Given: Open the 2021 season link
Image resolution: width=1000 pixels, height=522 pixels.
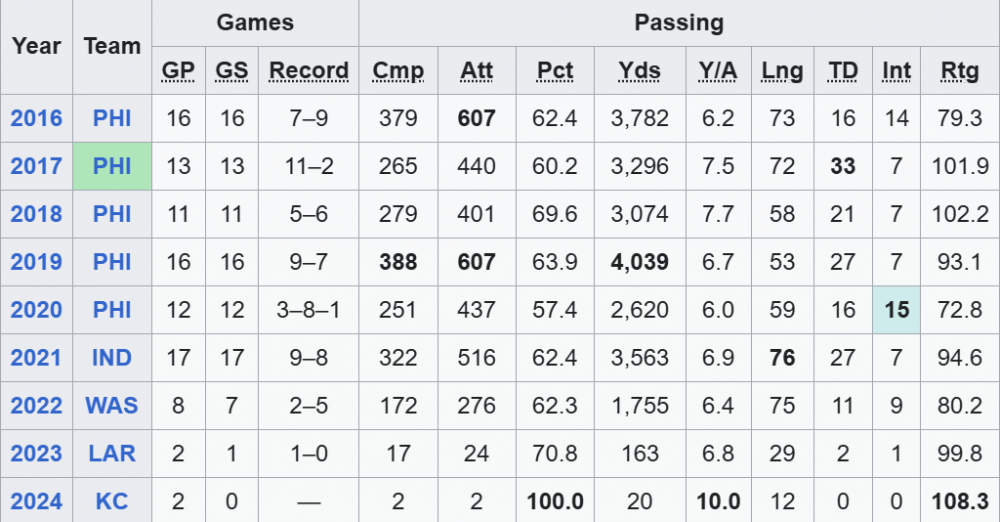Looking at the screenshot, I should 36,358.
